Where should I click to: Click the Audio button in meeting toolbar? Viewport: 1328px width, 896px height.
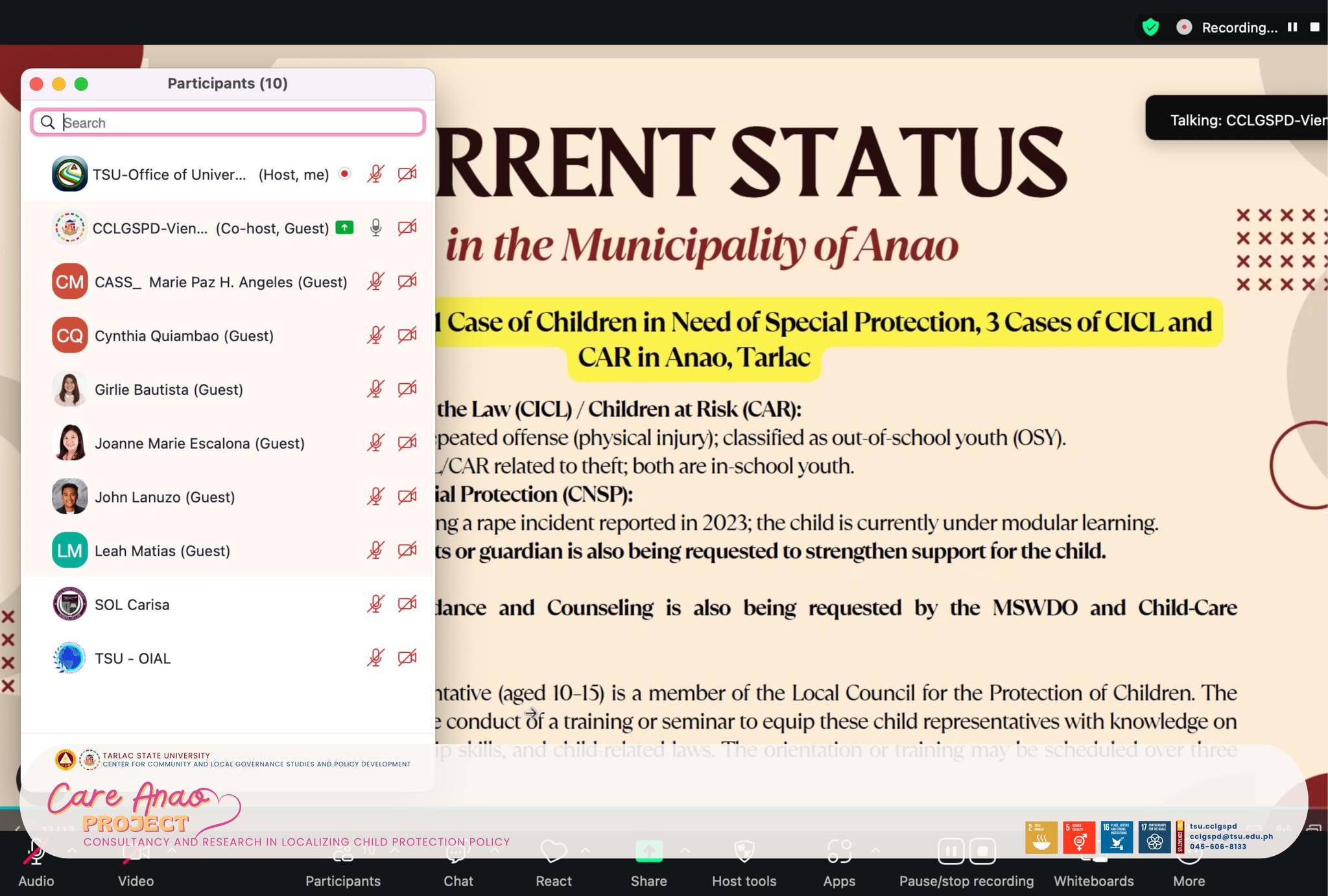click(36, 862)
